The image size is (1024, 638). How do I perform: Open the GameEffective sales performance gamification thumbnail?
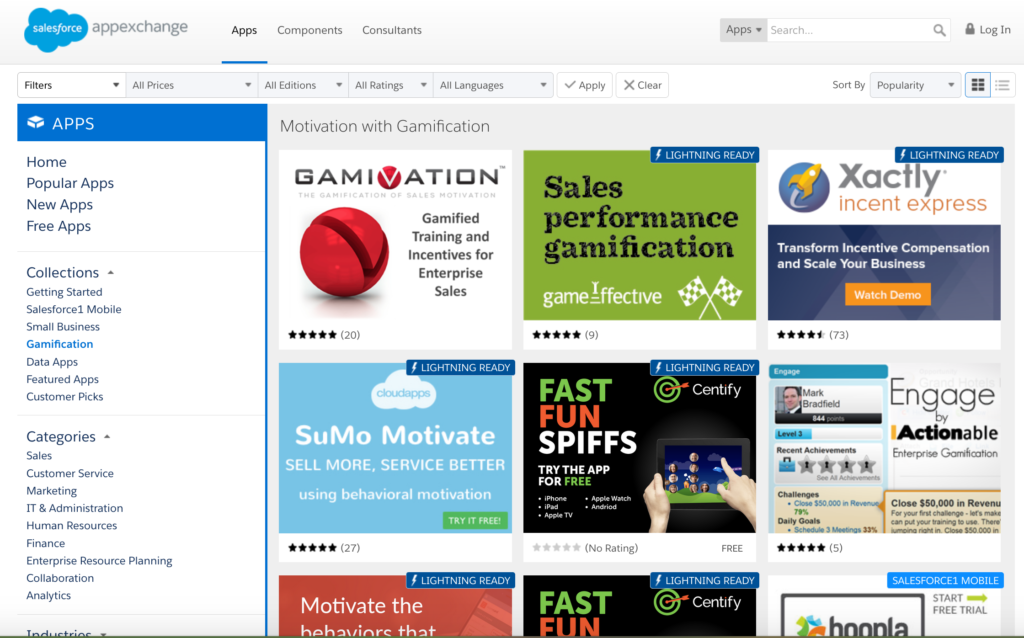639,235
